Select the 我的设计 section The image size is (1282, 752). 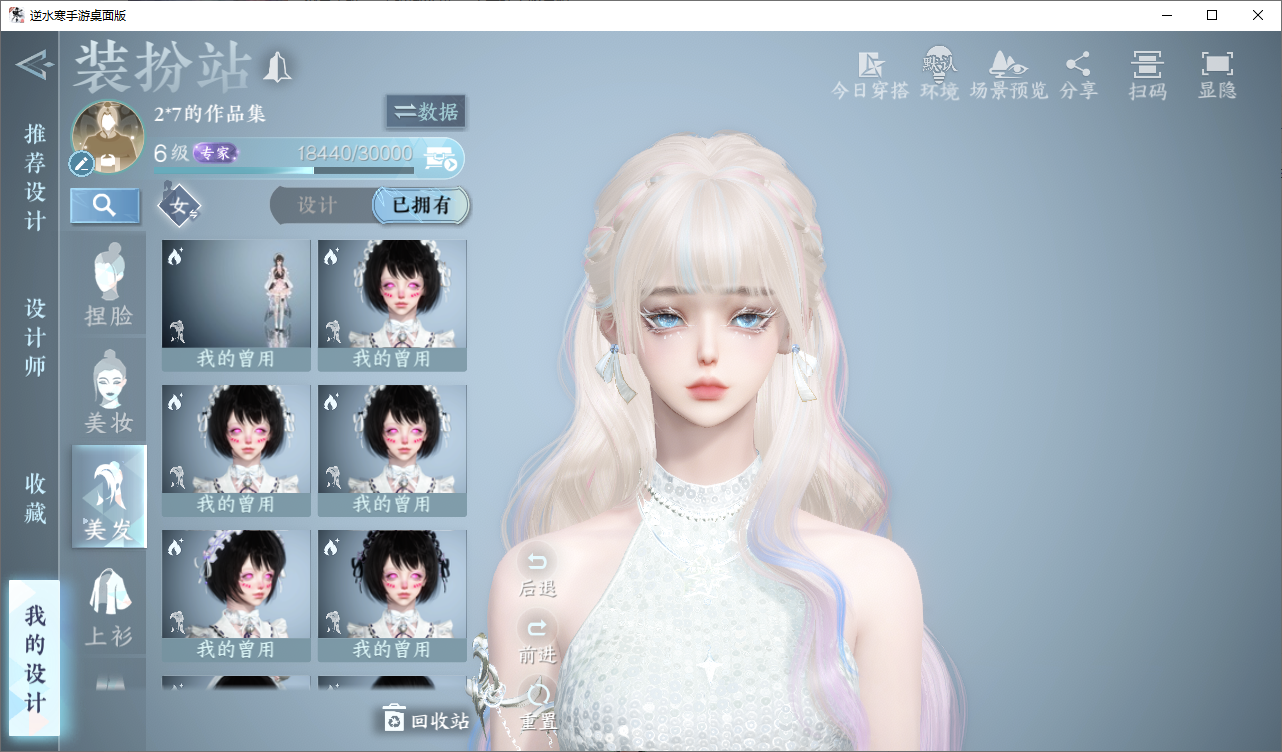click(x=35, y=657)
